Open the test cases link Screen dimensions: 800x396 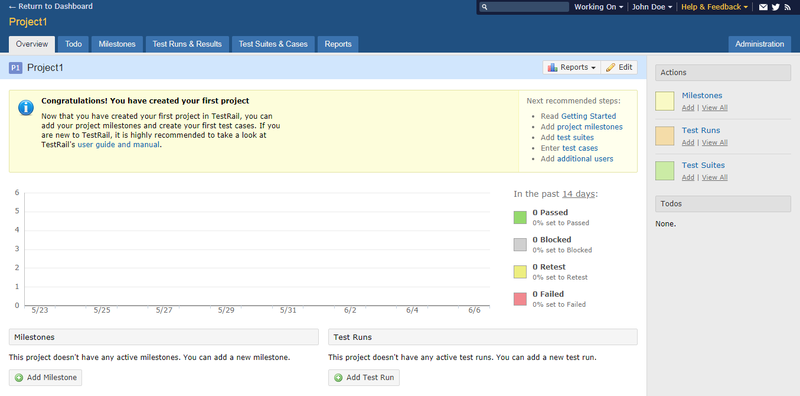[x=580, y=148]
